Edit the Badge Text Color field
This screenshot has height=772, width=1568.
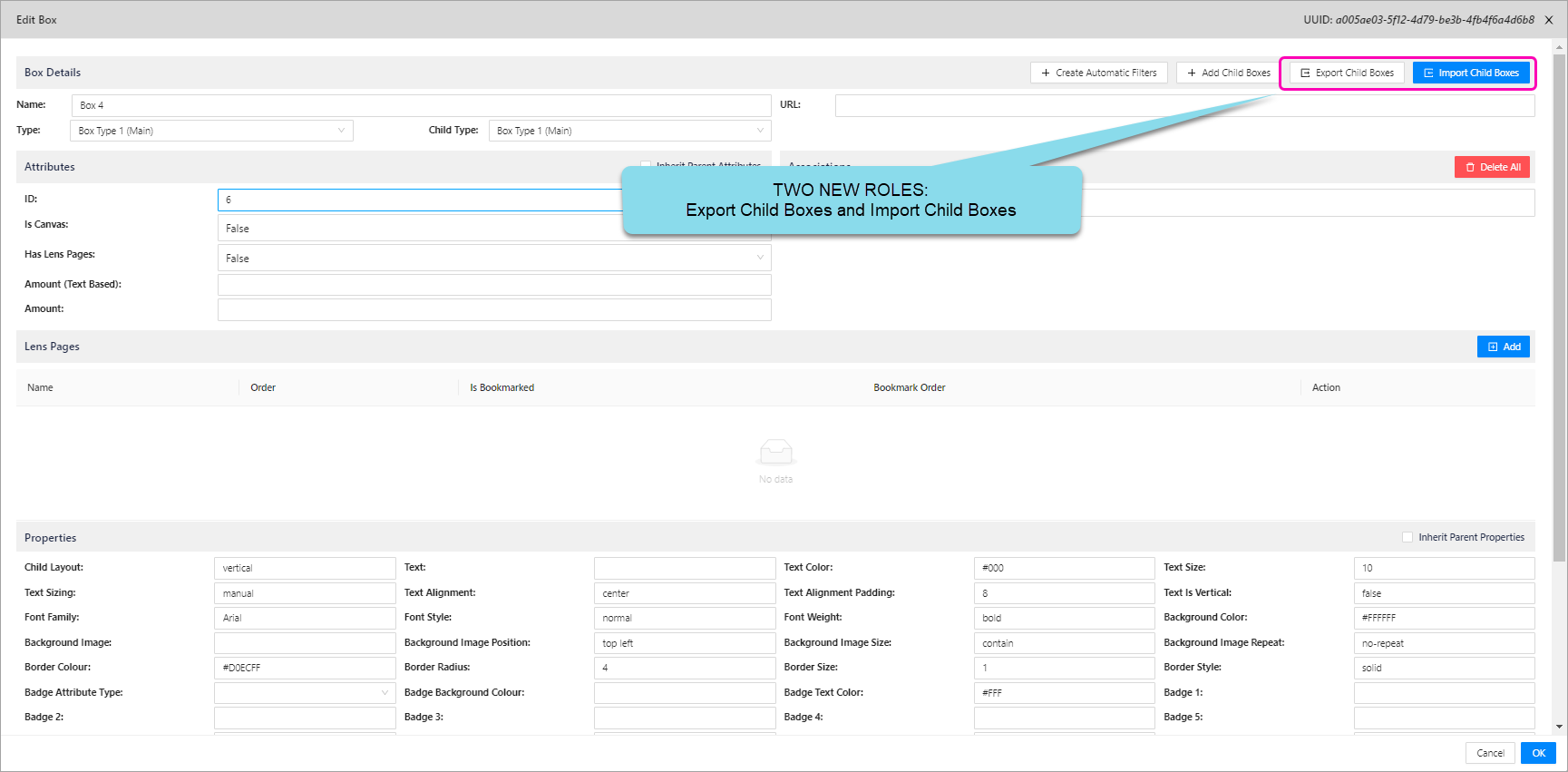[x=1065, y=693]
